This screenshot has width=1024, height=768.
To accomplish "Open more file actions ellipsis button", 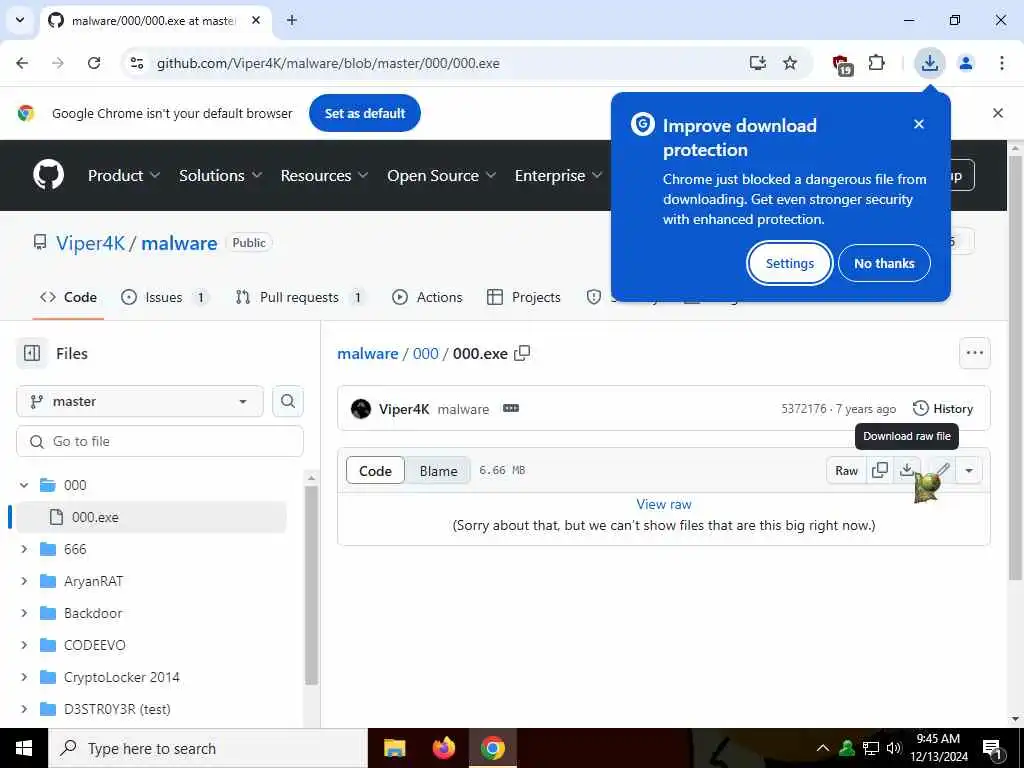I will (974, 353).
